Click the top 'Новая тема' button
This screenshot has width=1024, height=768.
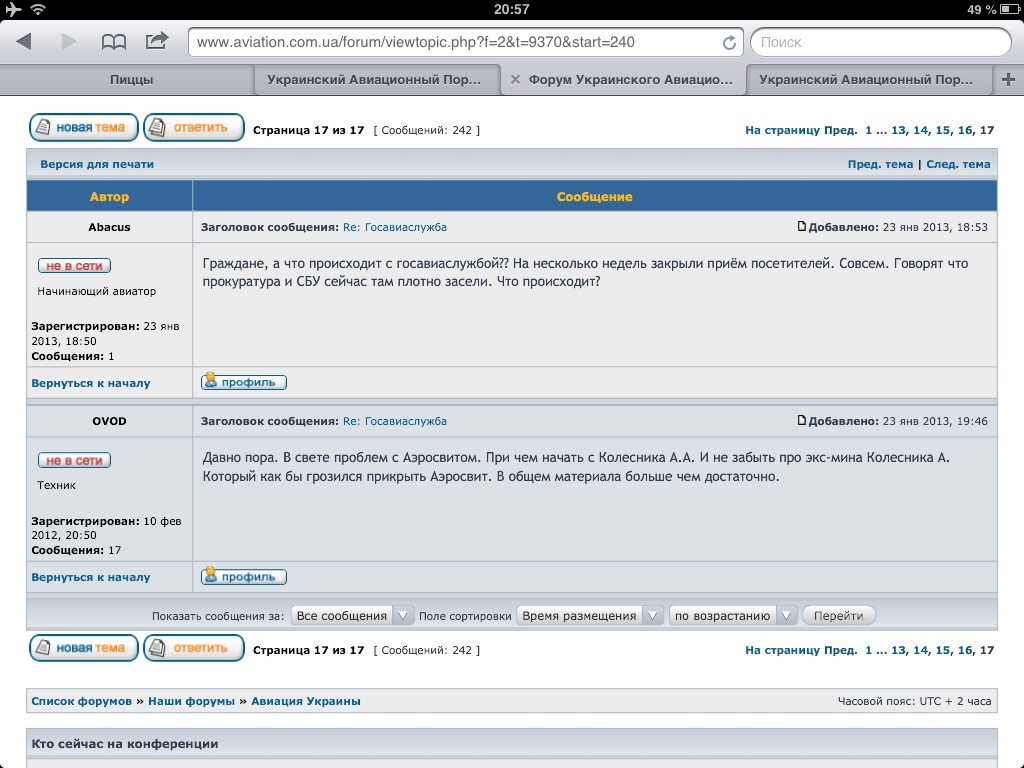[x=83, y=128]
